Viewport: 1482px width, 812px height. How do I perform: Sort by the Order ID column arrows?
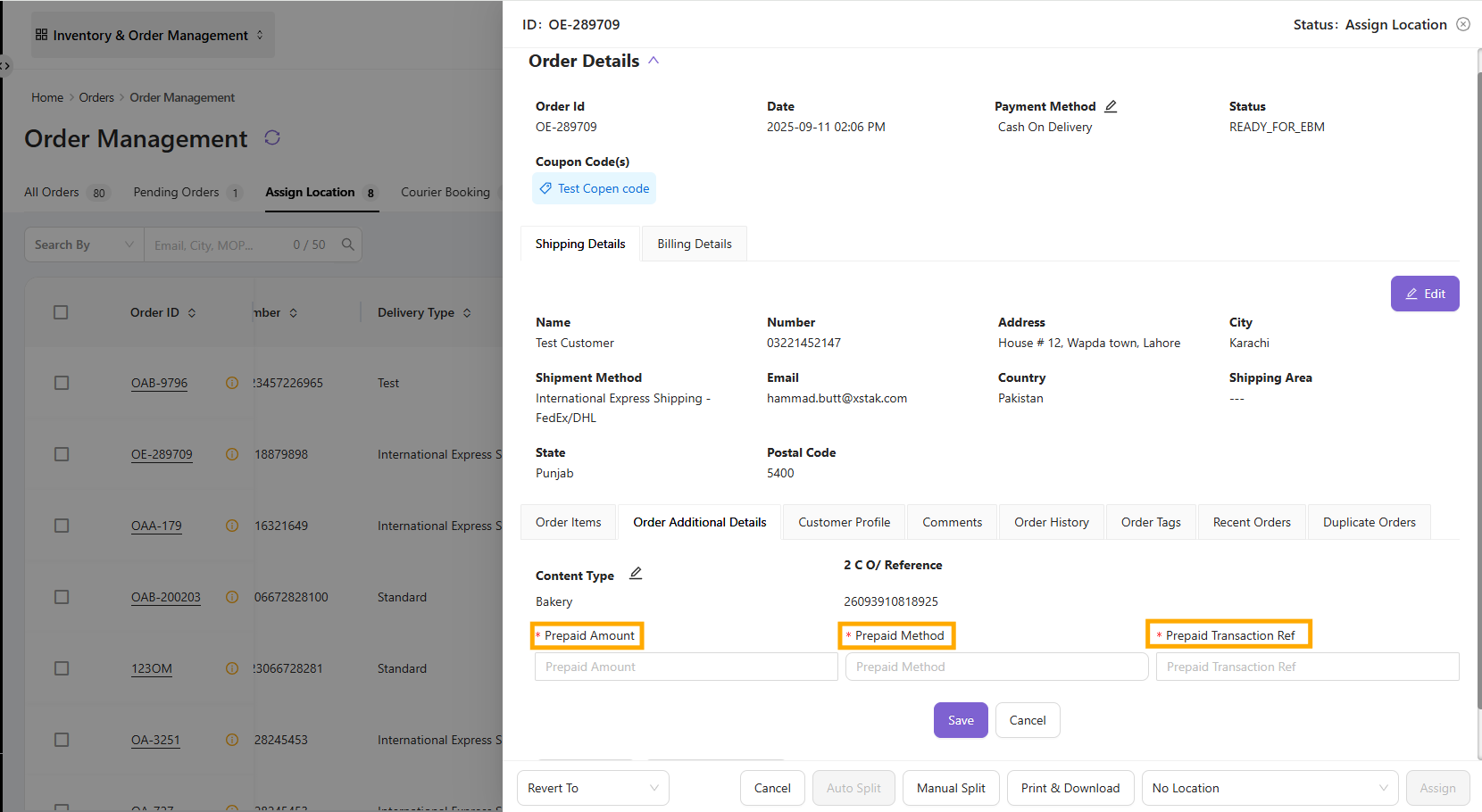pos(192,313)
